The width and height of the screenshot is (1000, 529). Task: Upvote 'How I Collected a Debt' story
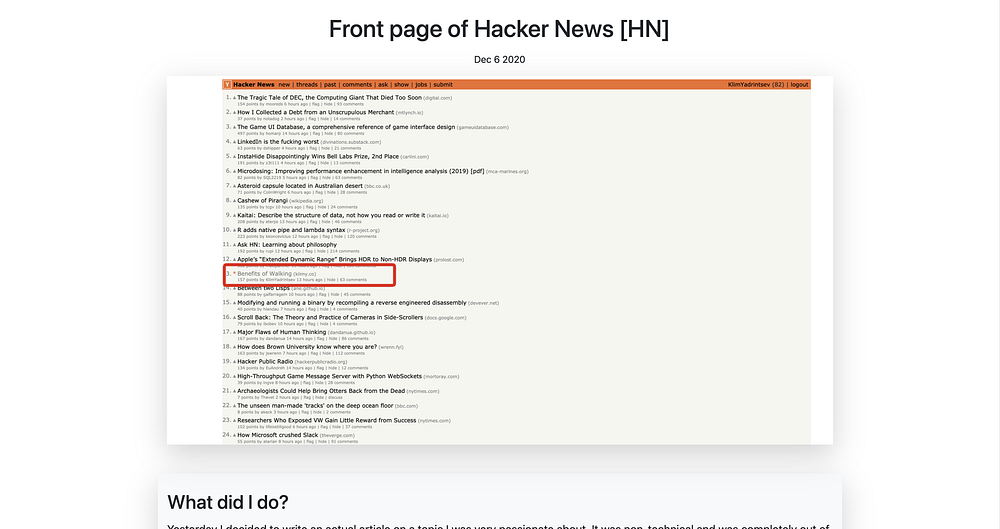tap(234, 113)
